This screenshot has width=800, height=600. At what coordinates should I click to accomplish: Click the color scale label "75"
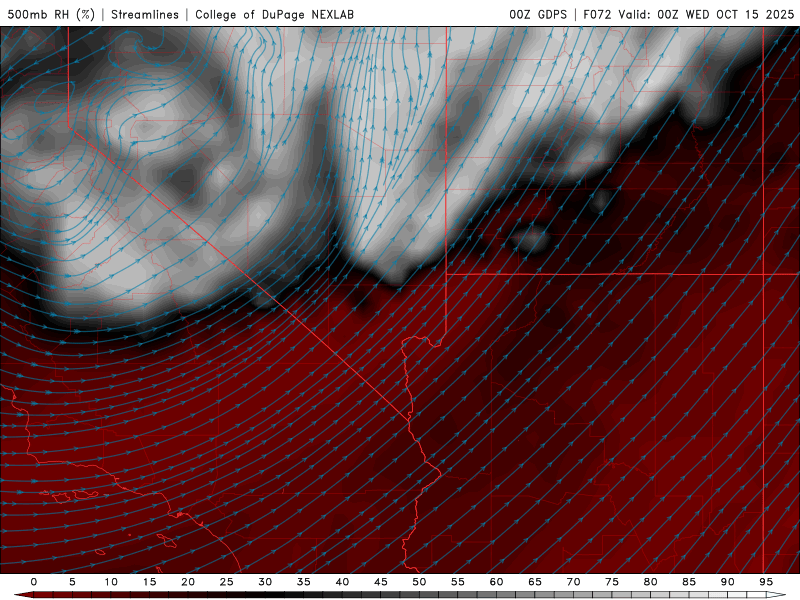click(612, 582)
